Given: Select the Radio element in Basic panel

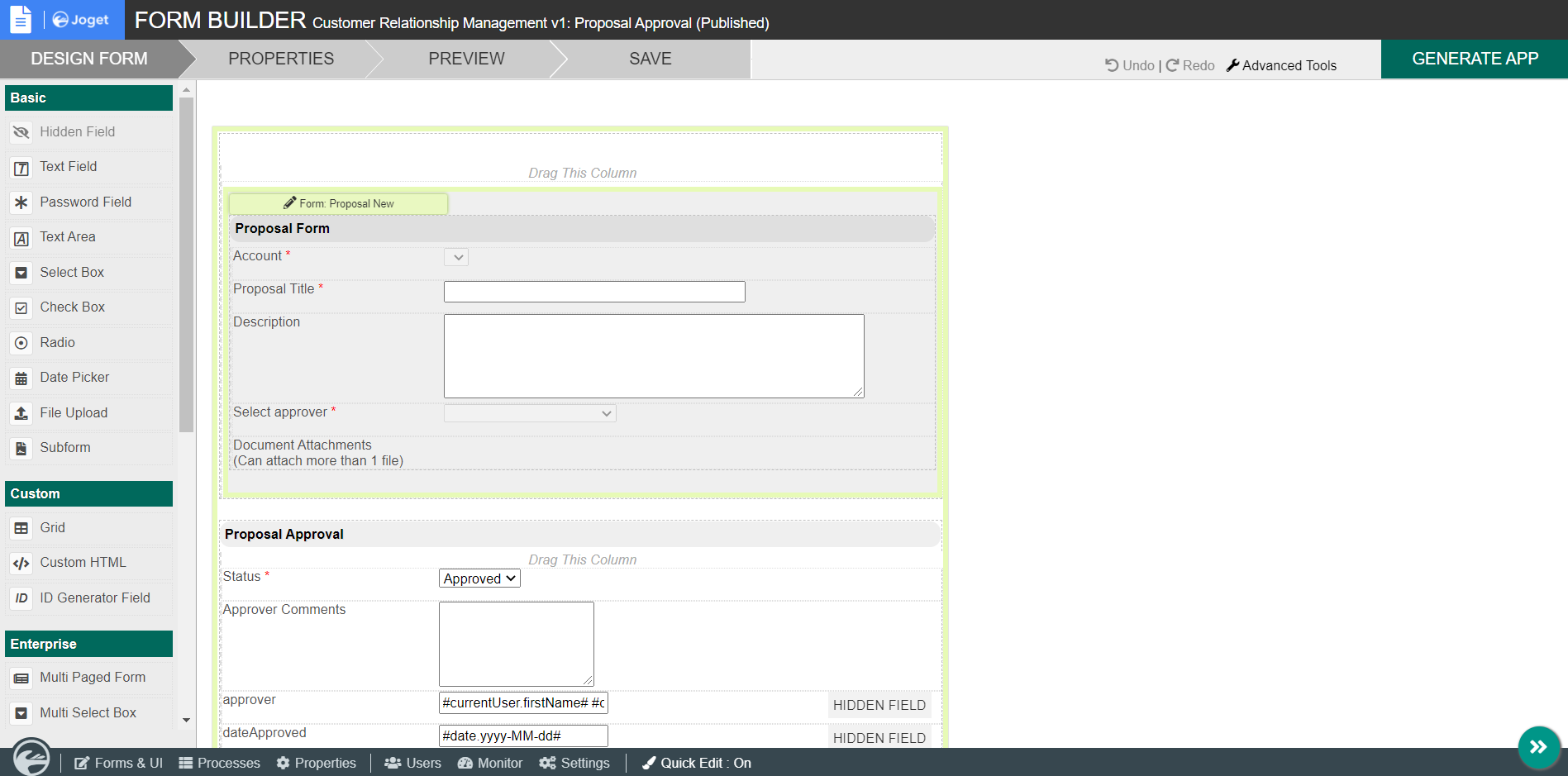Looking at the screenshot, I should pos(57,342).
